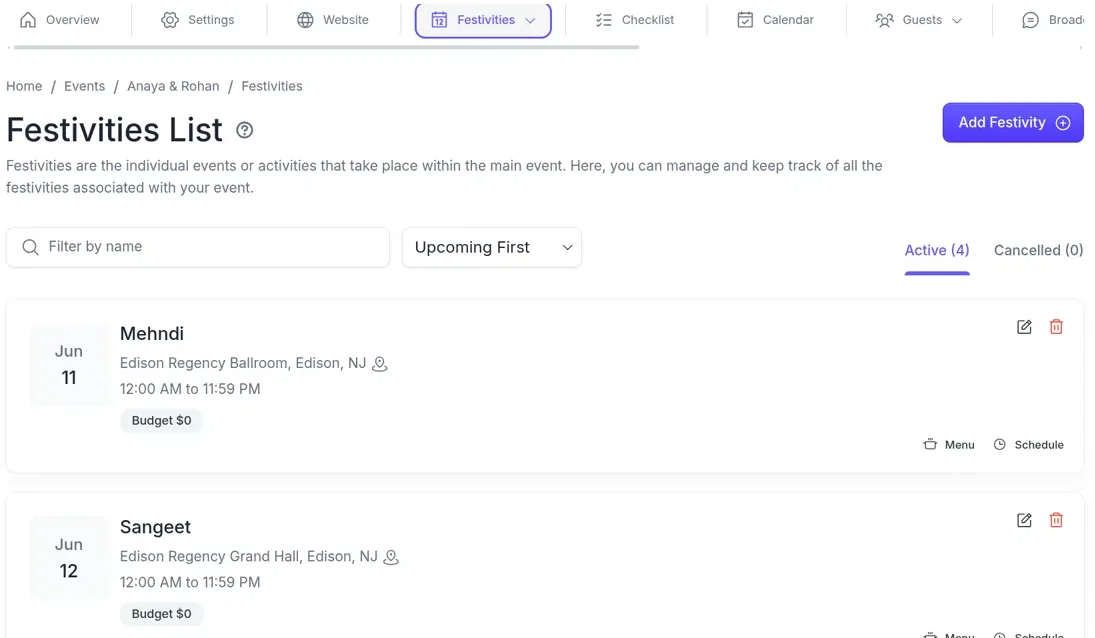Viewport: 1095px width, 638px height.
Task: Go to Events breadcrumb link
Action: (84, 86)
